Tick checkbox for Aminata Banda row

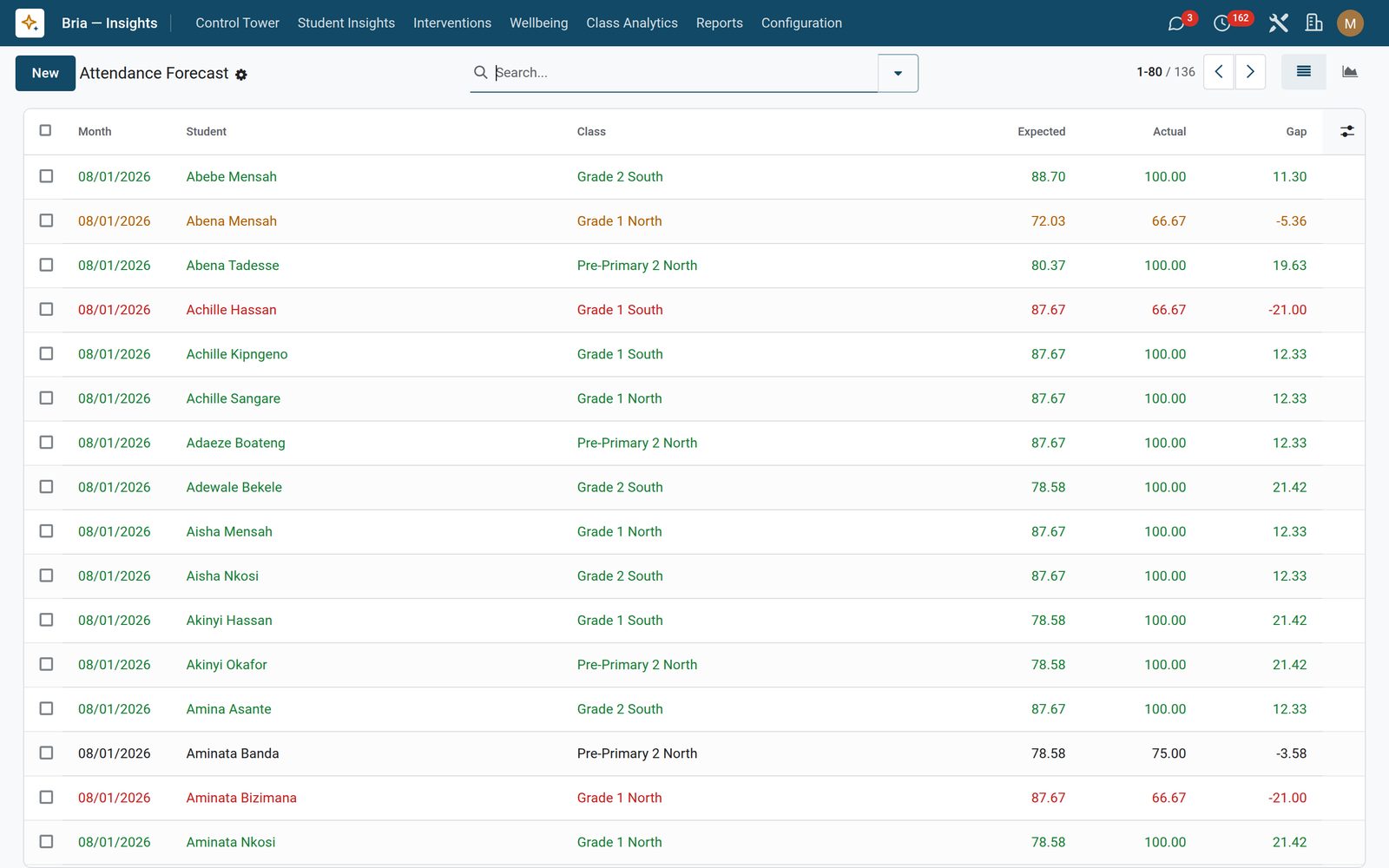[46, 753]
